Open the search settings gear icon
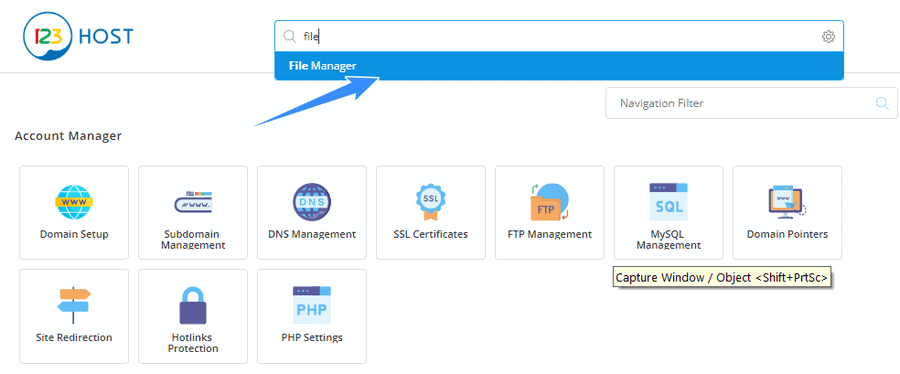The height and width of the screenshot is (374, 900). pyautogui.click(x=828, y=37)
